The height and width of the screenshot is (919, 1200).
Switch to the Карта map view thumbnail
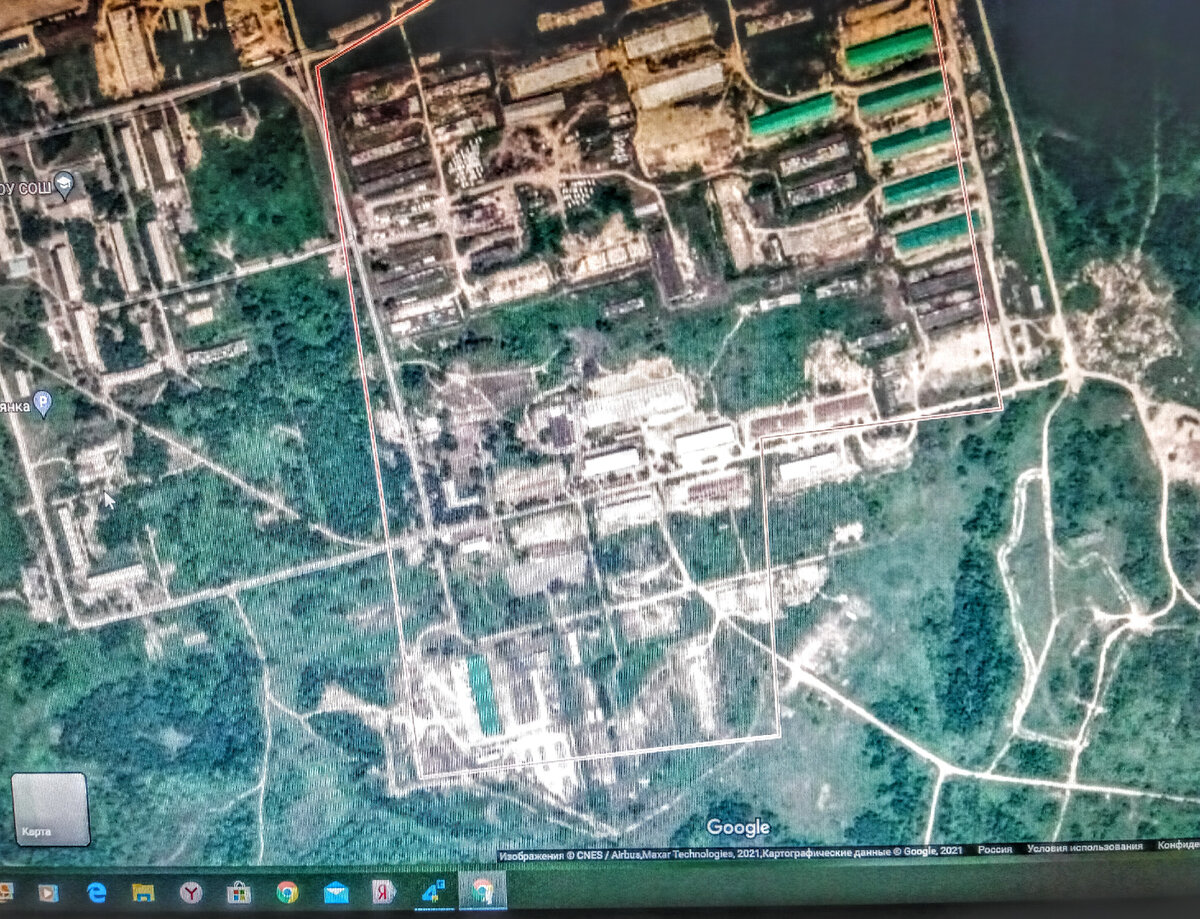pyautogui.click(x=51, y=809)
